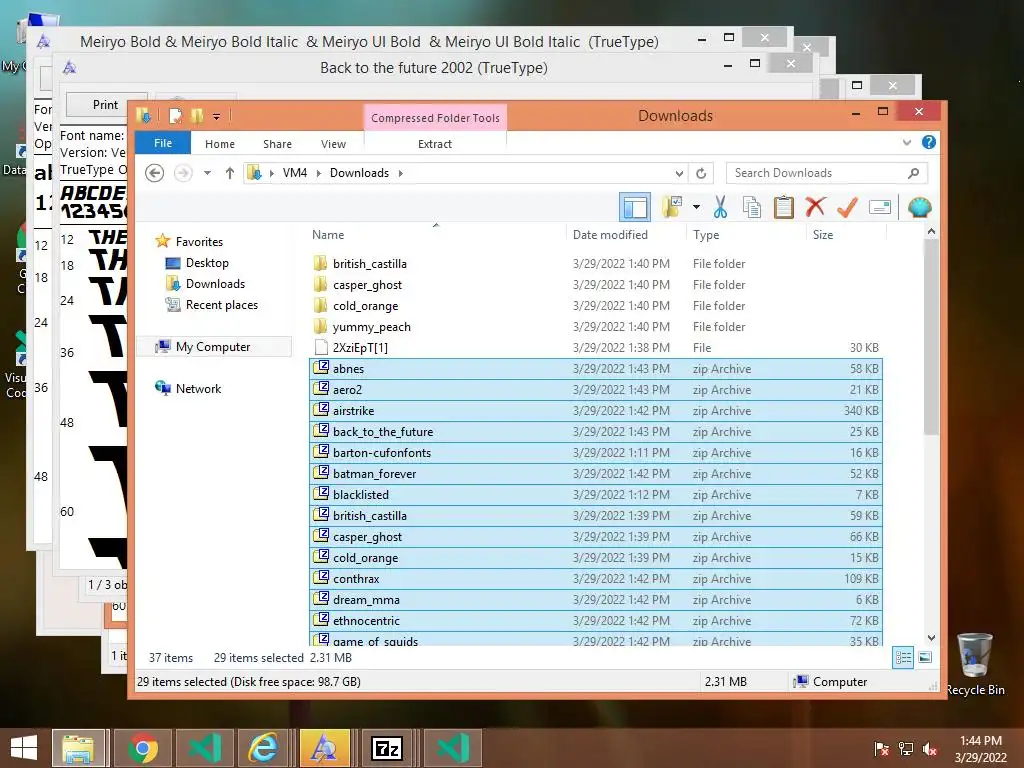
Task: Switch to large icons view button
Action: point(925,658)
